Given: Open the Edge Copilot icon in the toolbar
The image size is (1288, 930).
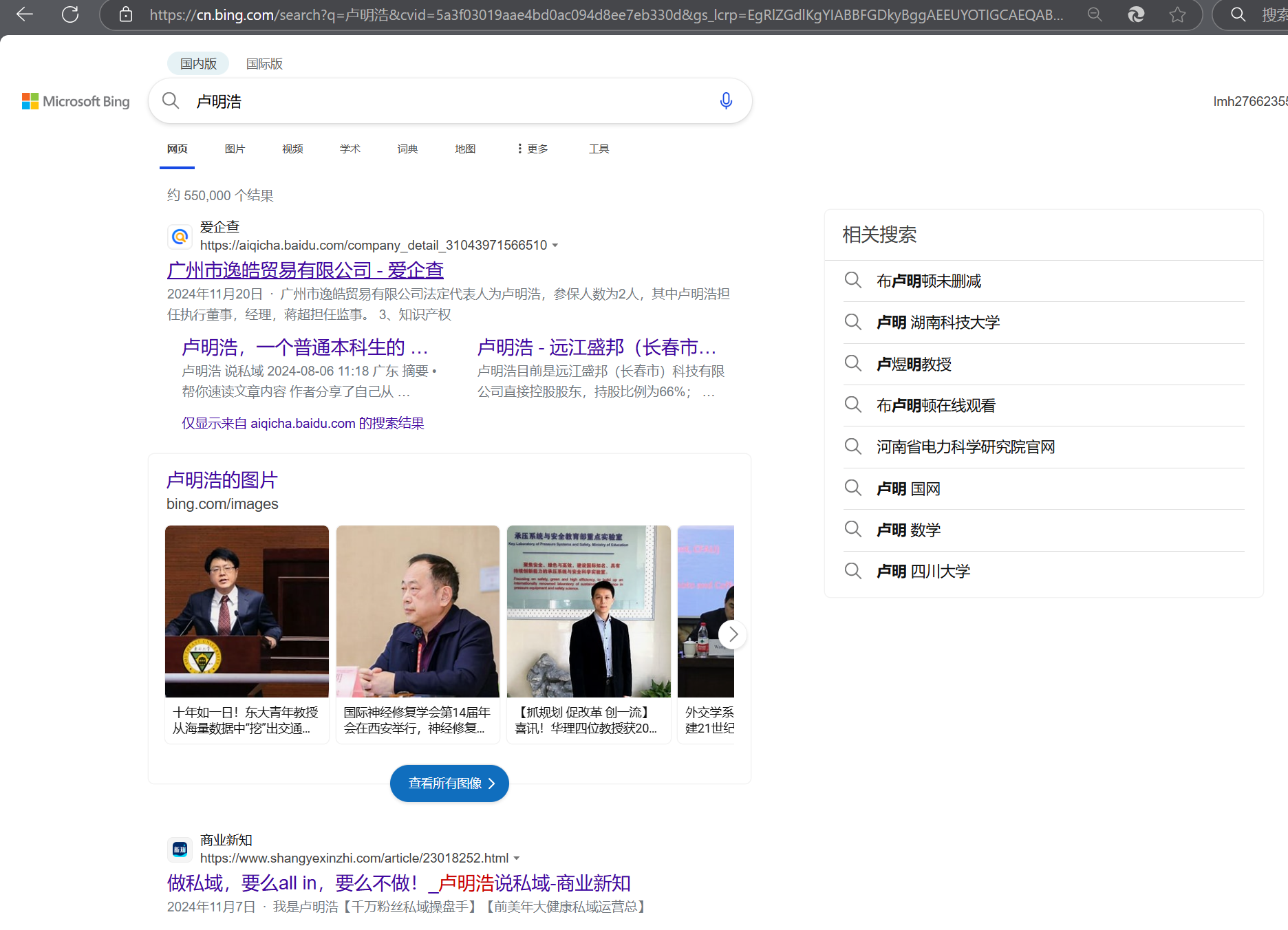Looking at the screenshot, I should coord(1135,14).
